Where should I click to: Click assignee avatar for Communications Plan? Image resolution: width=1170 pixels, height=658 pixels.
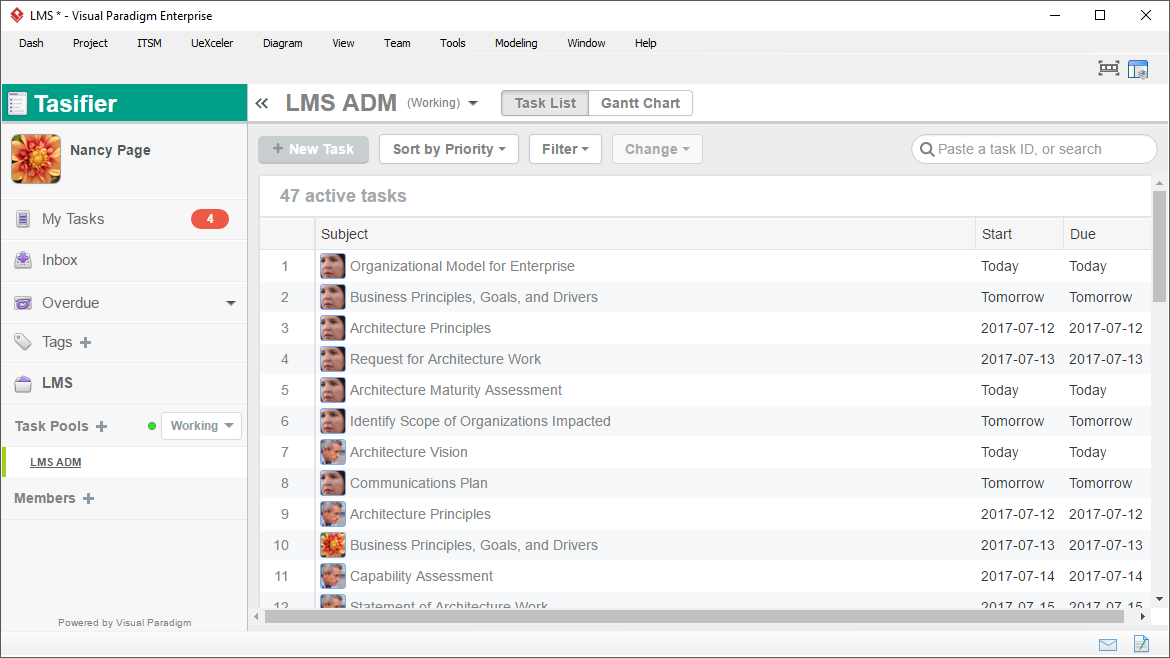[x=333, y=483]
